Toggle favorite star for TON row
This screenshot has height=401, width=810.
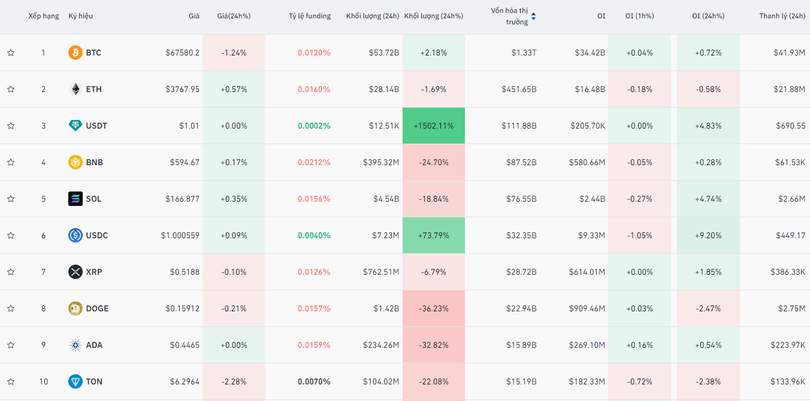(11, 382)
